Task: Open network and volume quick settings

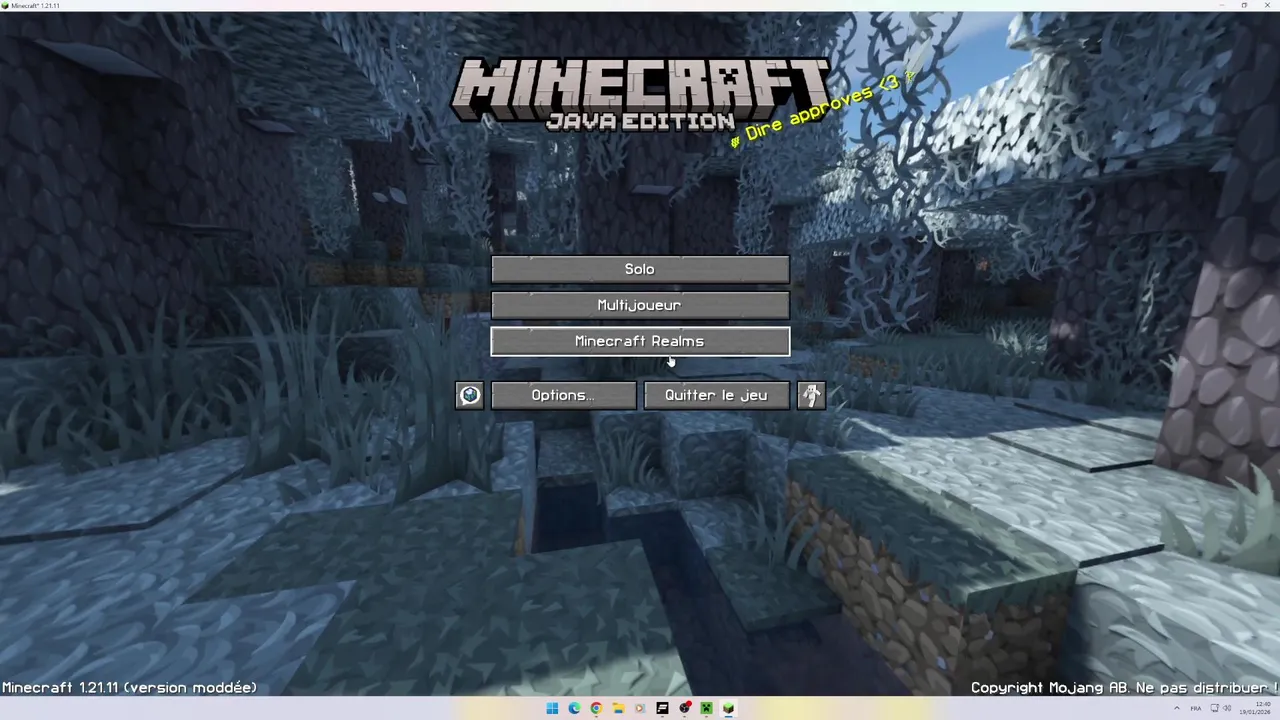Action: coord(1220,708)
